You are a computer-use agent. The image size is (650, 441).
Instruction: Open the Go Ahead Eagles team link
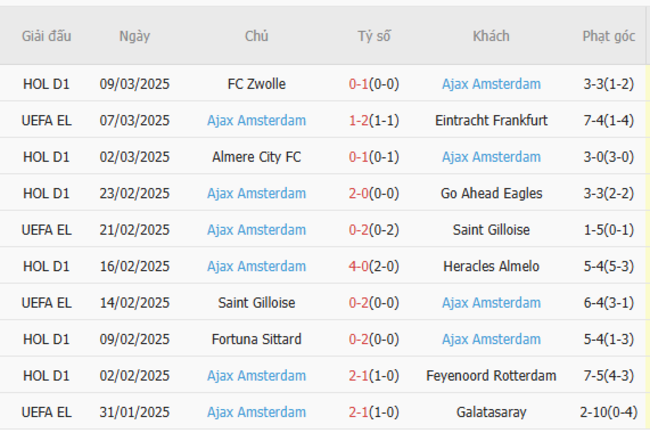pyautogui.click(x=491, y=193)
